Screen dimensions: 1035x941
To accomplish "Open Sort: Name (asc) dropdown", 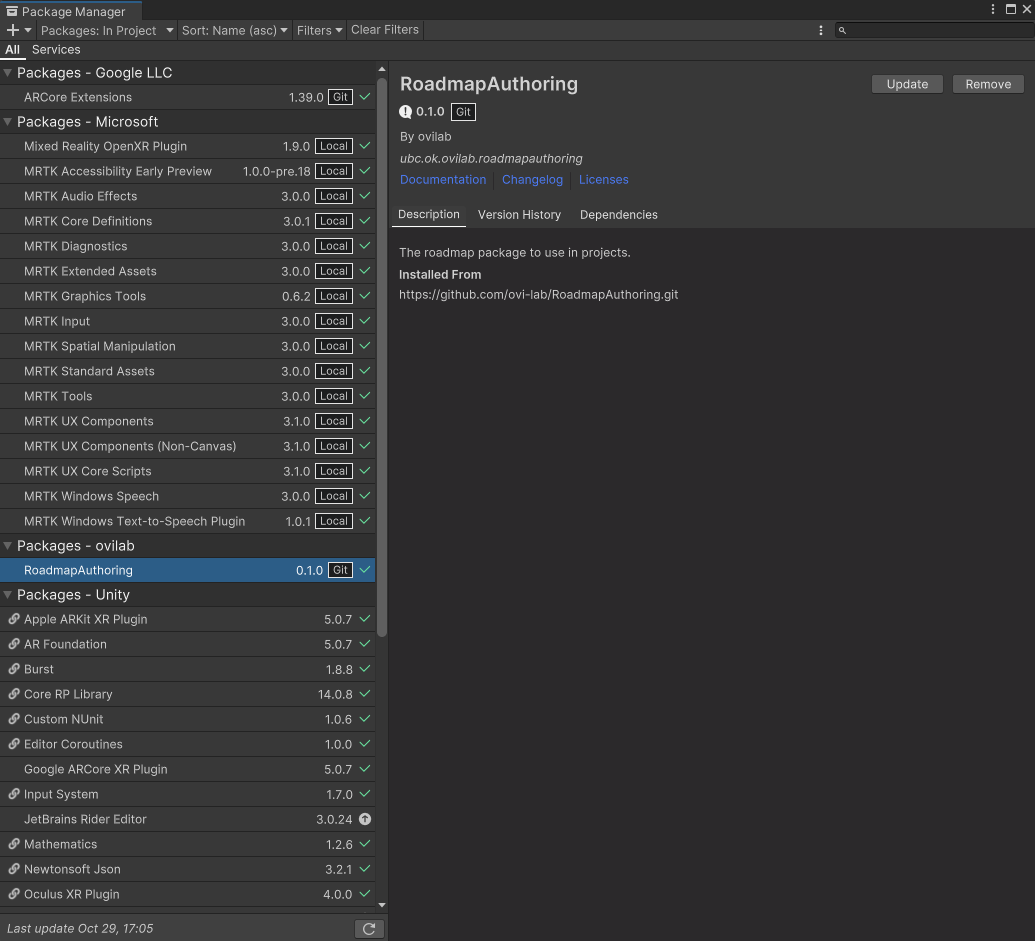I will [x=234, y=30].
